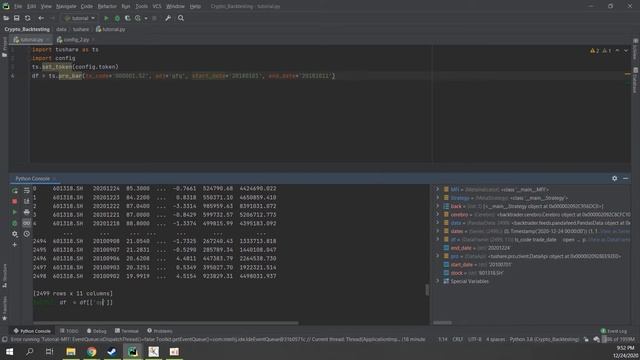Click the Back navigation arrow
The image size is (640, 360).
[41, 18]
